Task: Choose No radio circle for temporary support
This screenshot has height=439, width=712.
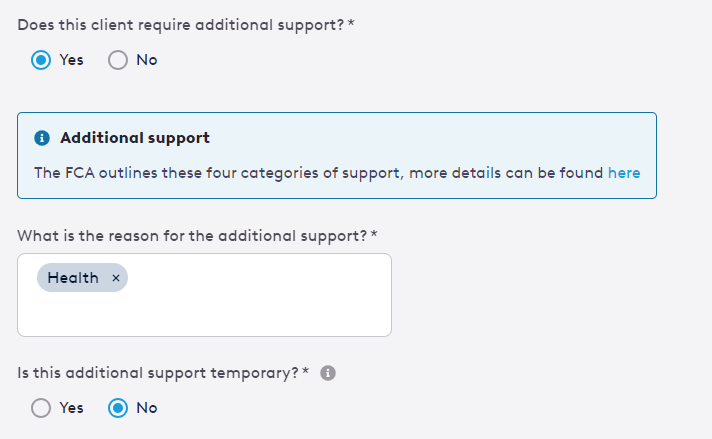Action: coord(118,408)
